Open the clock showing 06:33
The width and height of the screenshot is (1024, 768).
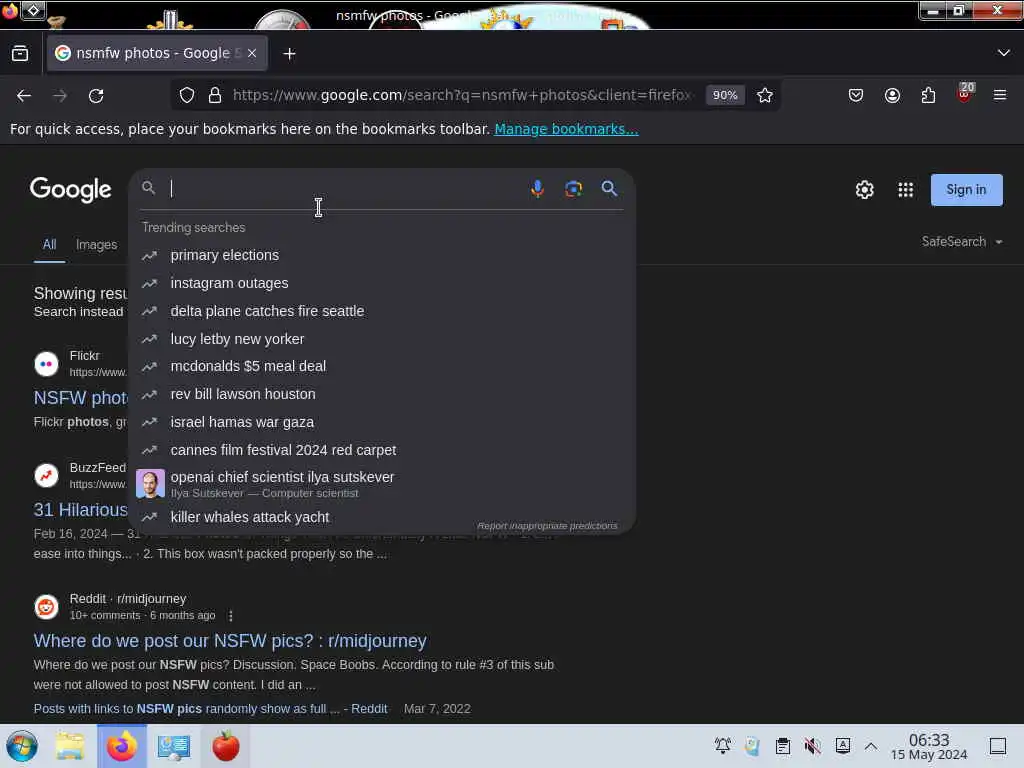click(929, 747)
